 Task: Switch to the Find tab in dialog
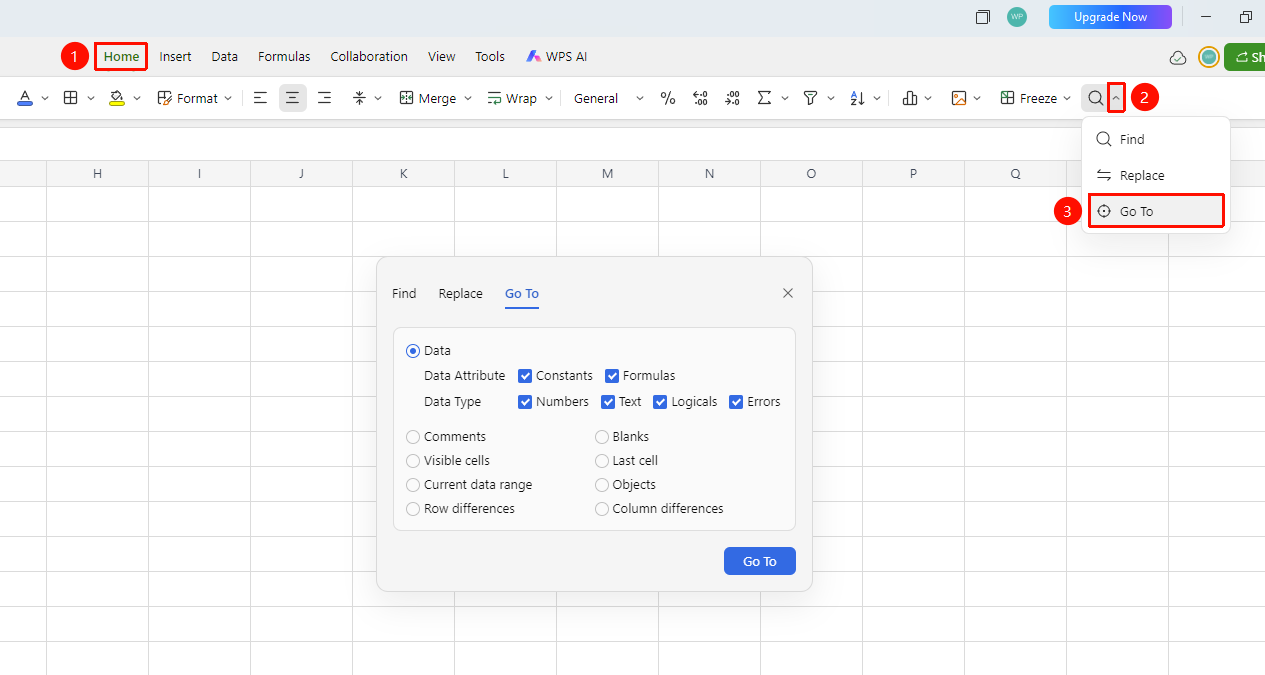(x=404, y=293)
